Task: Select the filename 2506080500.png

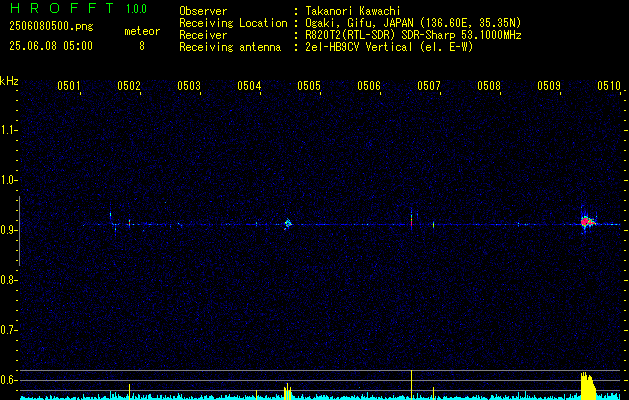Action: click(51, 27)
